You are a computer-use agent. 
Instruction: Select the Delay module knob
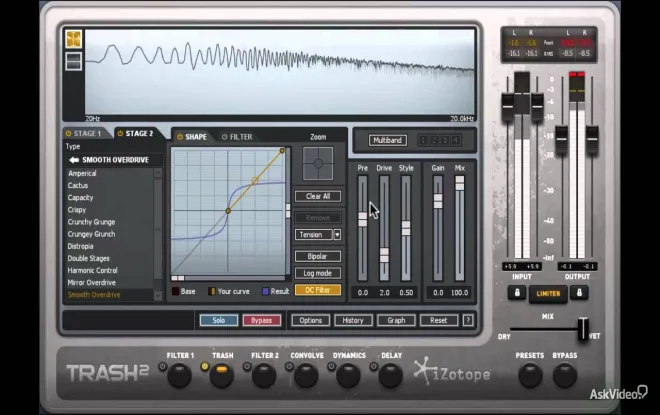point(391,375)
